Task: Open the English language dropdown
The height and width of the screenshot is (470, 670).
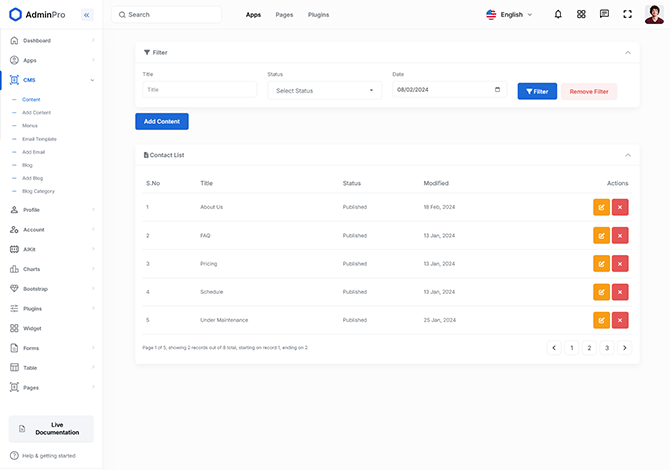Action: (509, 15)
